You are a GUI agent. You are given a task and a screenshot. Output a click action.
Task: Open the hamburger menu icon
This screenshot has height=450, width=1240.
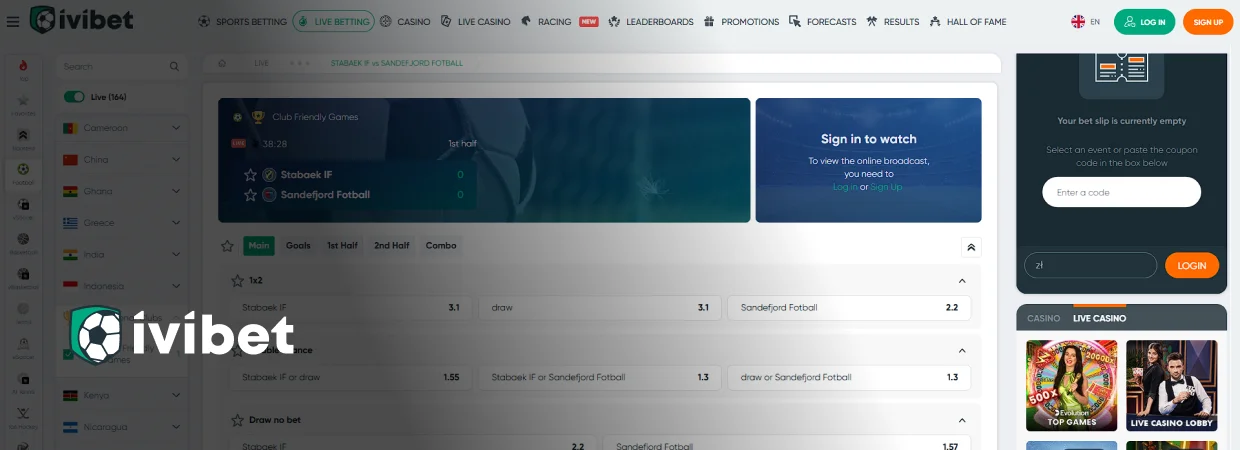click(x=12, y=21)
